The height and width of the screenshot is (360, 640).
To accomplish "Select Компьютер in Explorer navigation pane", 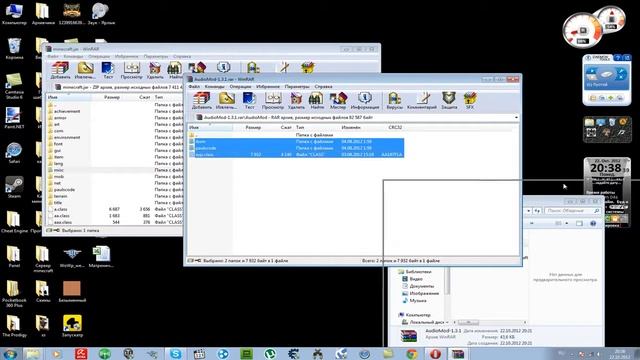I will (418, 315).
